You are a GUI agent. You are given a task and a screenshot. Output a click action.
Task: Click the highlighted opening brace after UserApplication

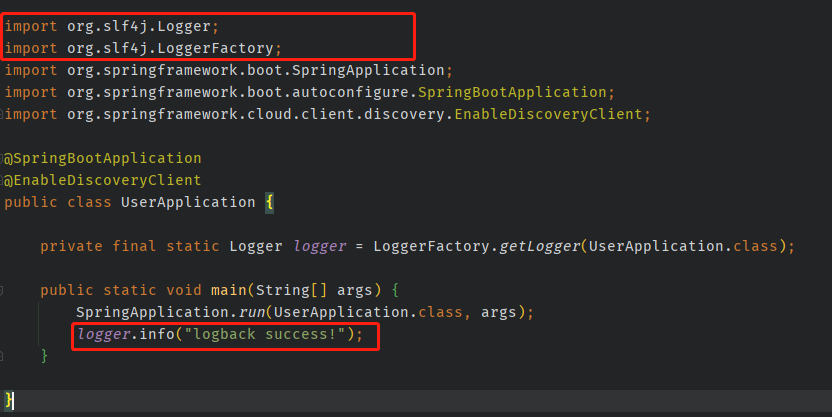[x=270, y=202]
